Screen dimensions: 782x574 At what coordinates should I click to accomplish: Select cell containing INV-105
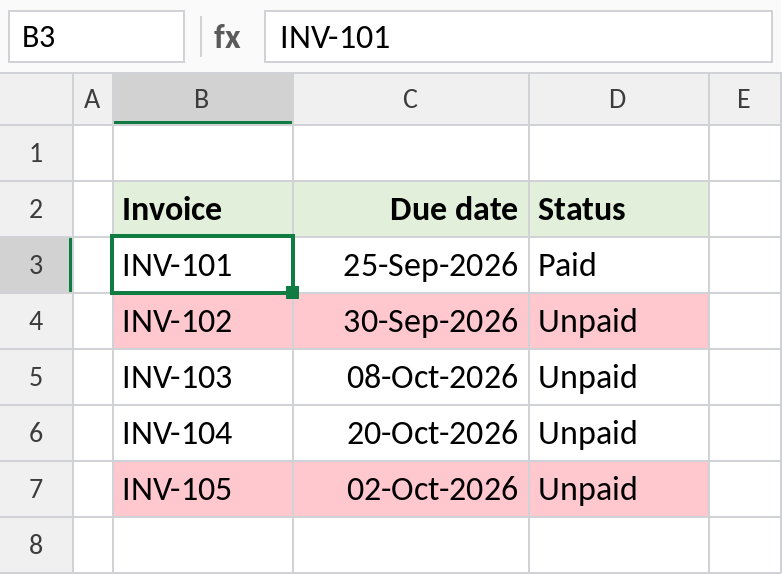point(203,489)
